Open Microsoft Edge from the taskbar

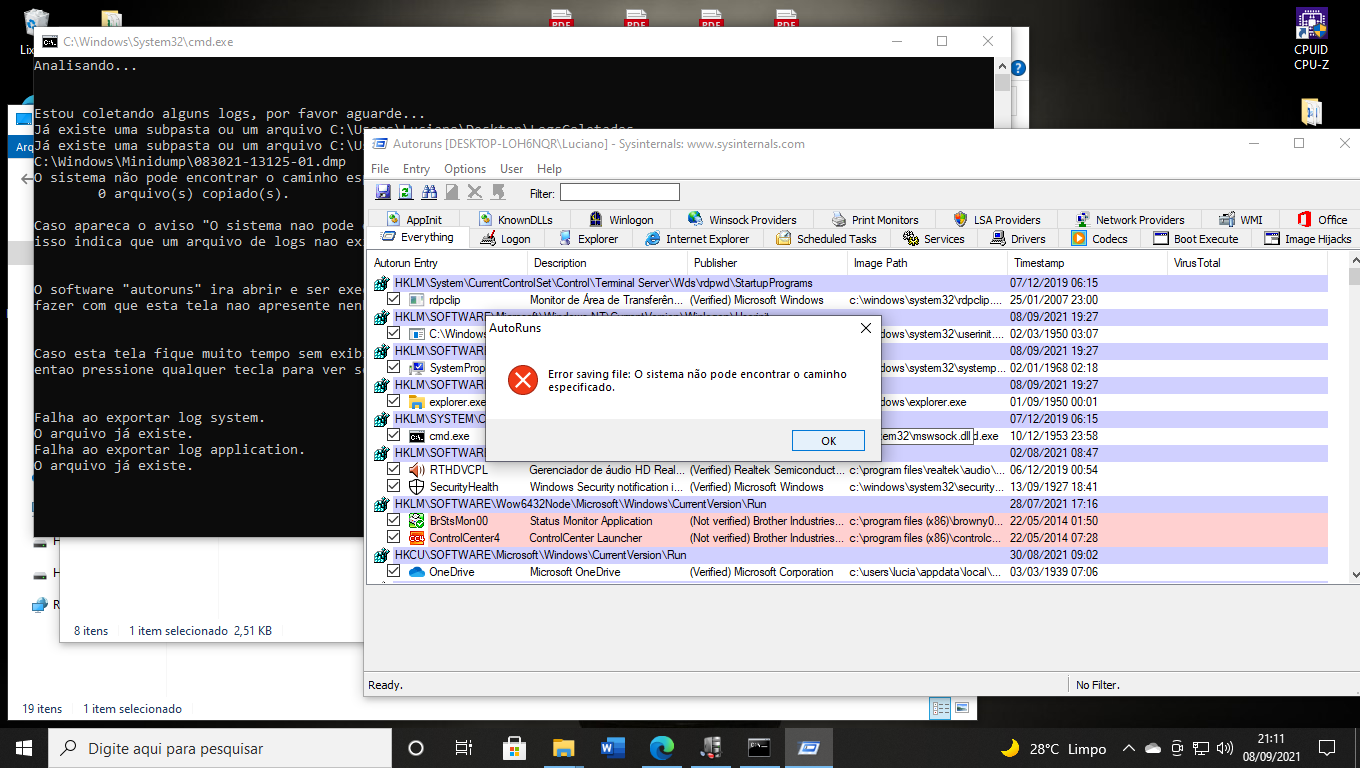661,748
